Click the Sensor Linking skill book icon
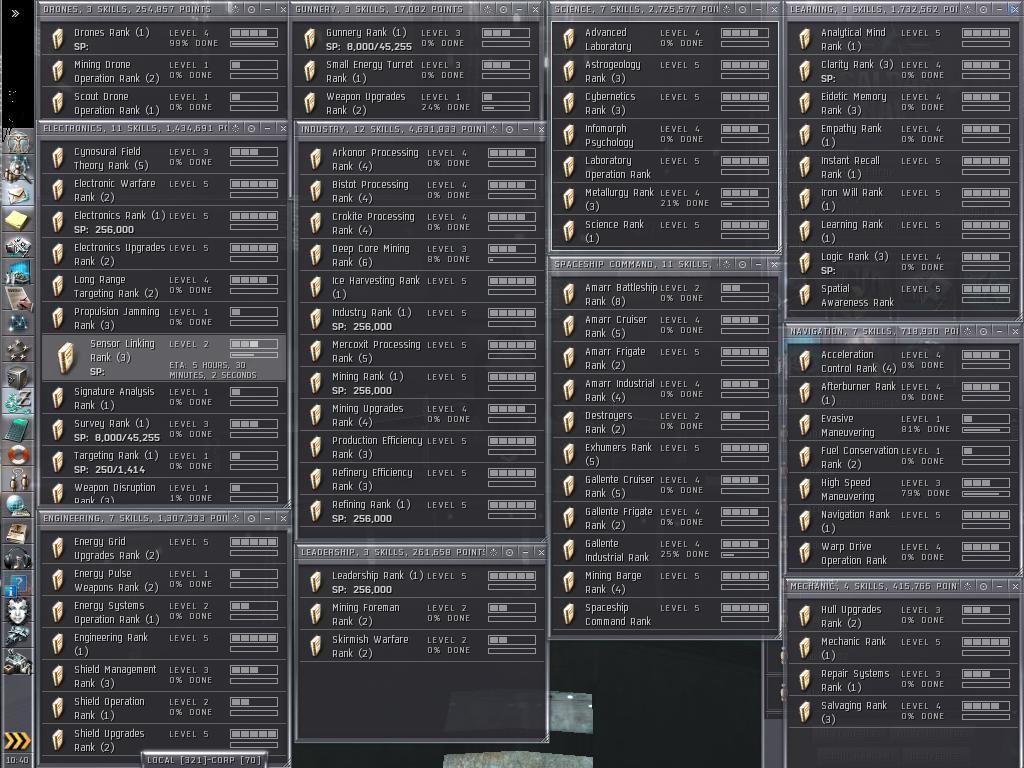The image size is (1024, 768). (66, 358)
